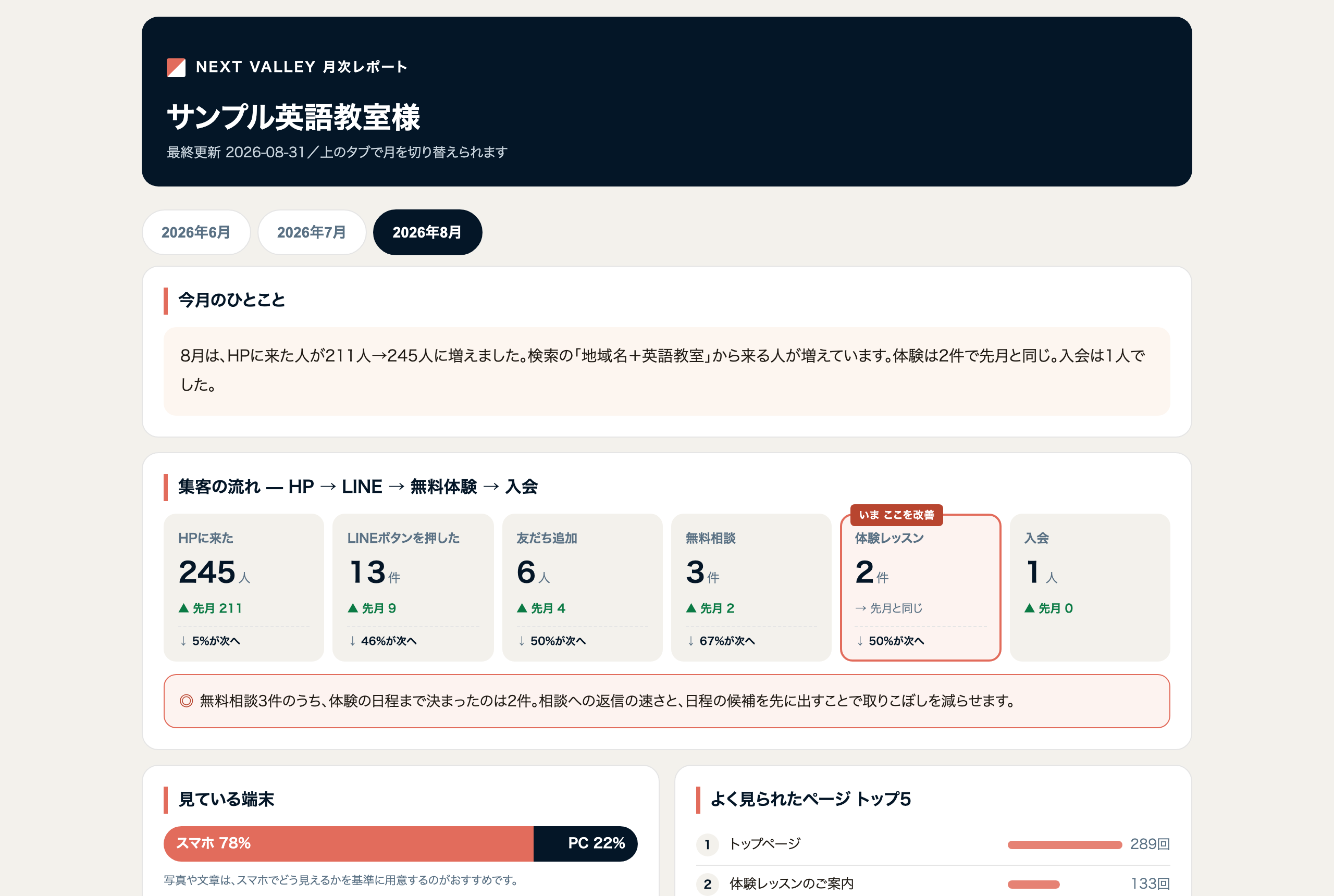The width and height of the screenshot is (1334, 896).
Task: Click the トップページ 289回 bar
Action: coord(1065,844)
